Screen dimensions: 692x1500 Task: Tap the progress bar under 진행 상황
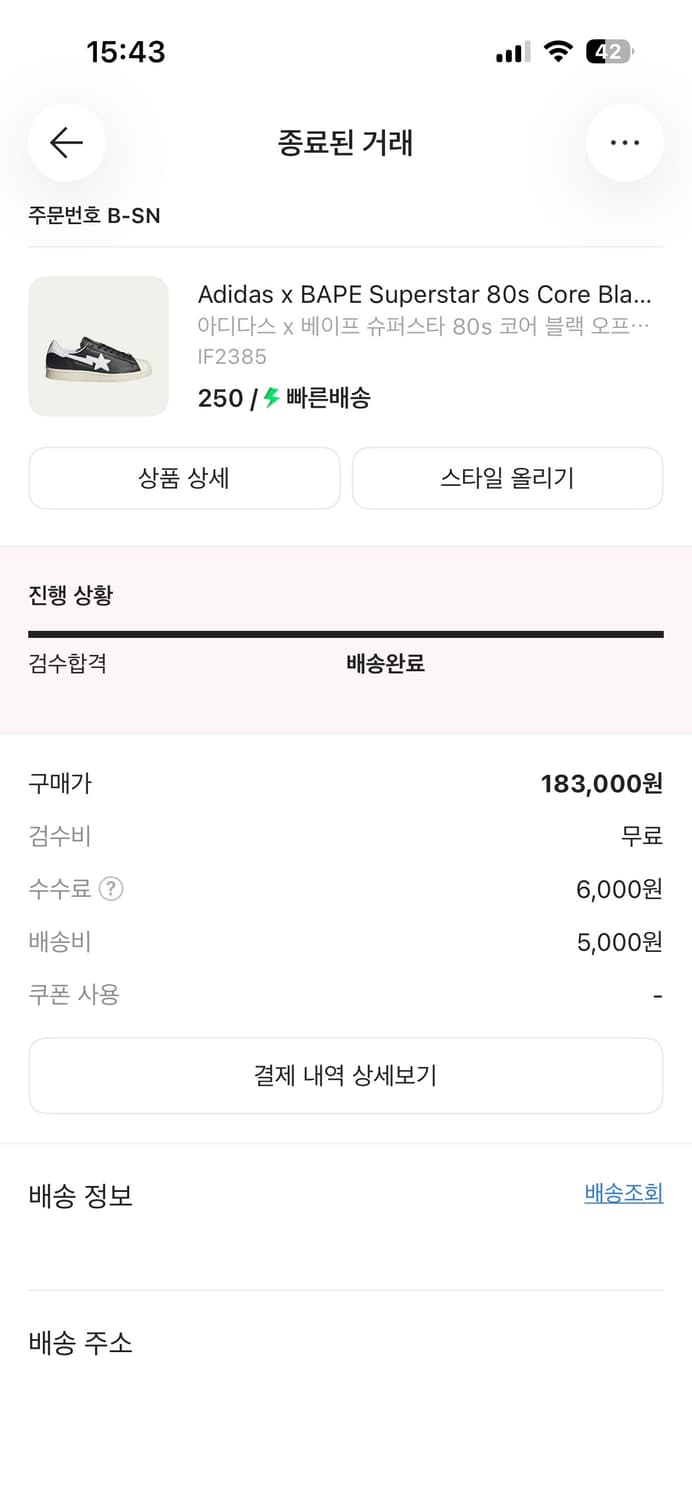(x=346, y=633)
